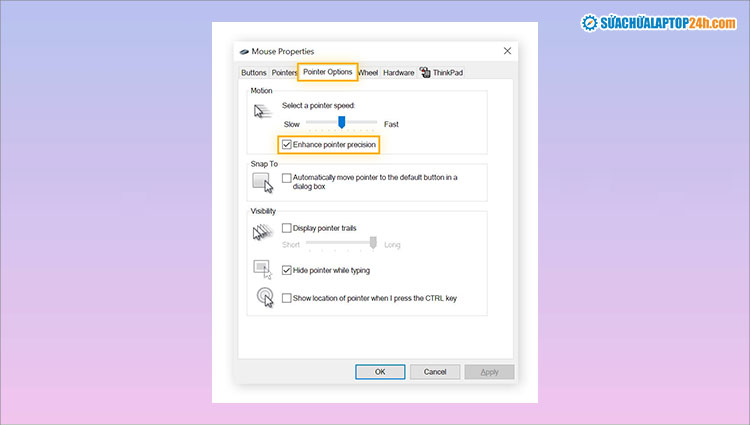Click the hide pointer while typing icon
The height and width of the screenshot is (425, 750).
tap(263, 269)
